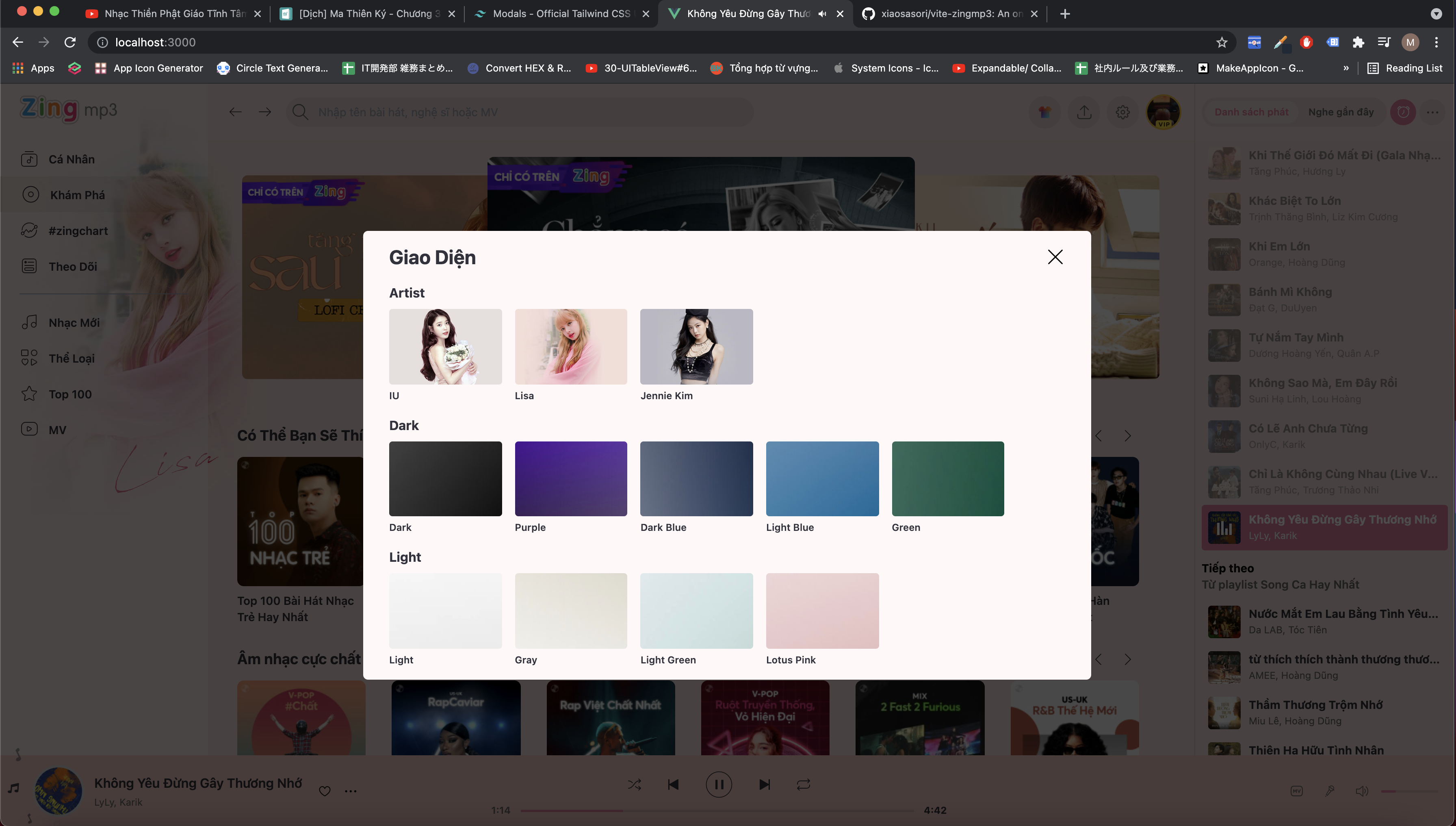
Task: Toggle shuffle playback
Action: 635,785
